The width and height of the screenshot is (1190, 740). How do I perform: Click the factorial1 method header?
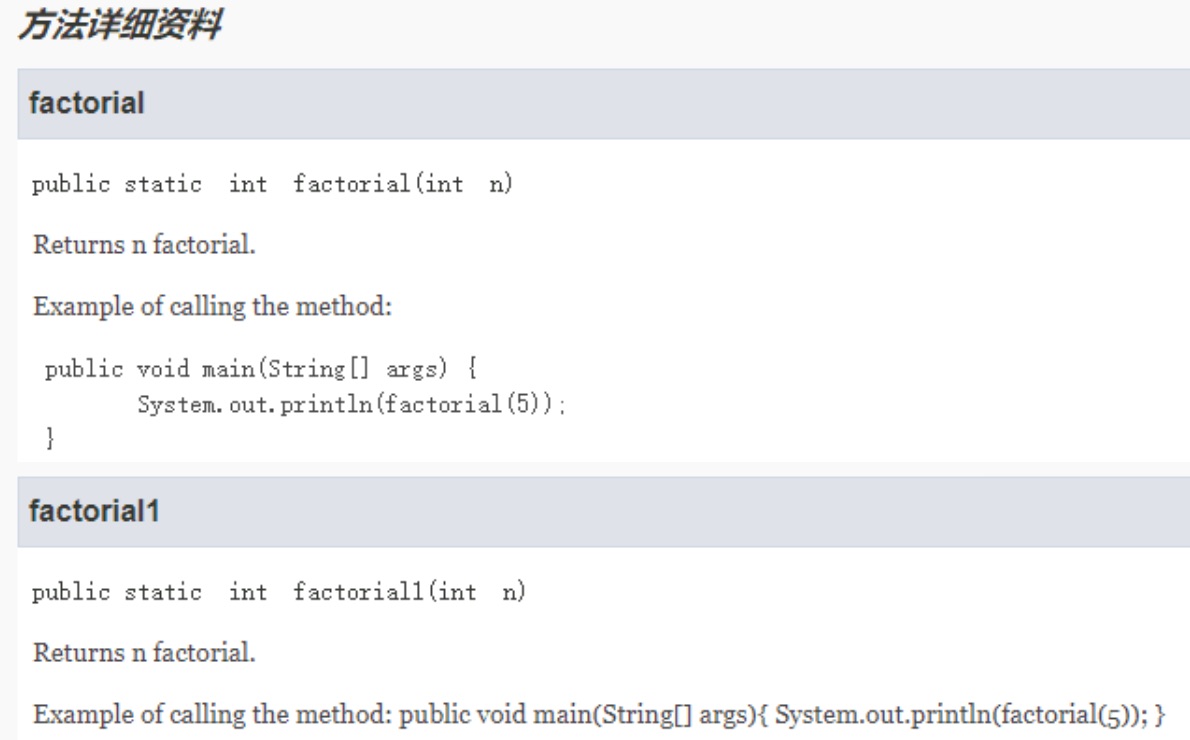[603, 512]
